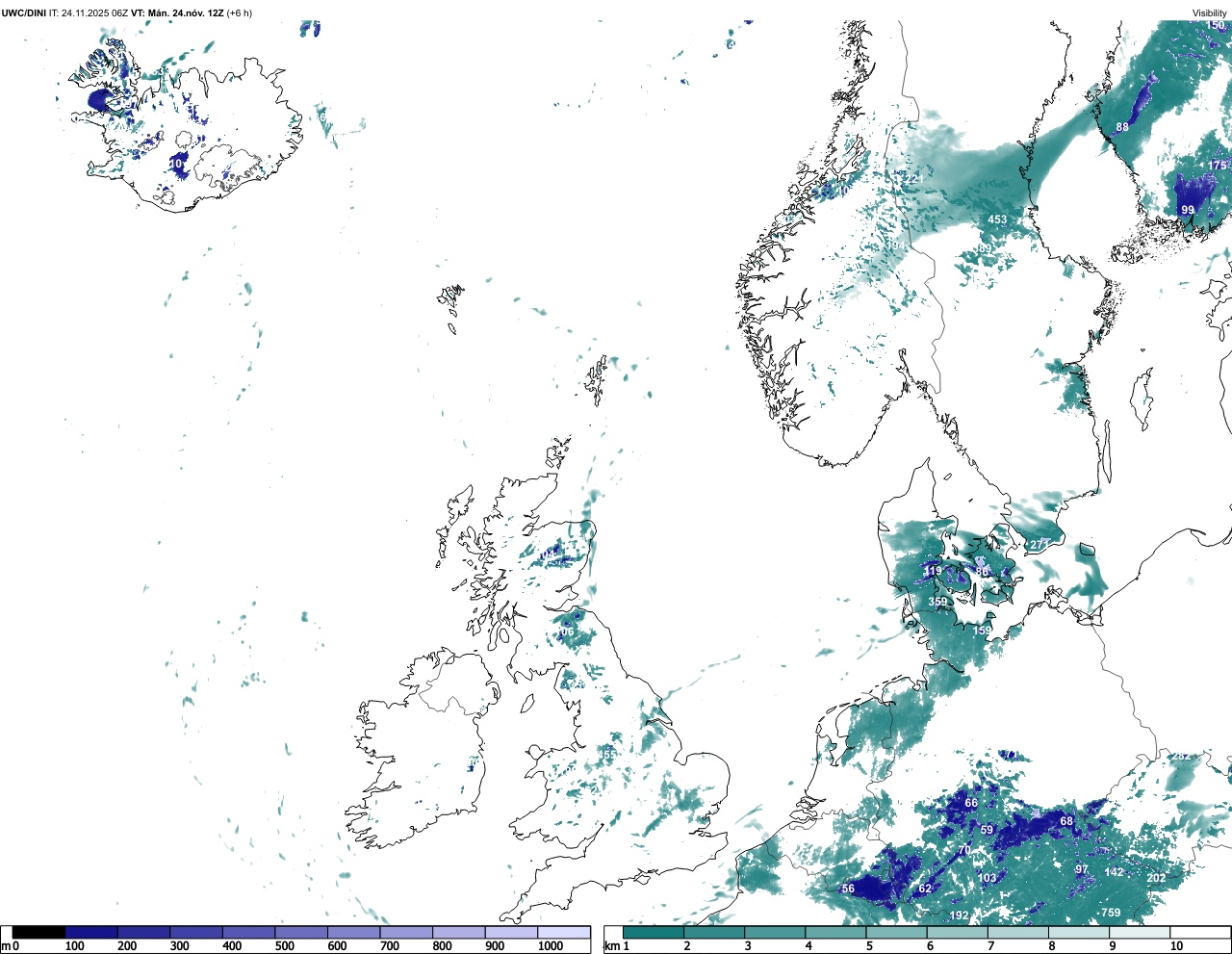Click the dark navy 100–200 m legend swatch
Image resolution: width=1232 pixels, height=954 pixels.
click(91, 932)
